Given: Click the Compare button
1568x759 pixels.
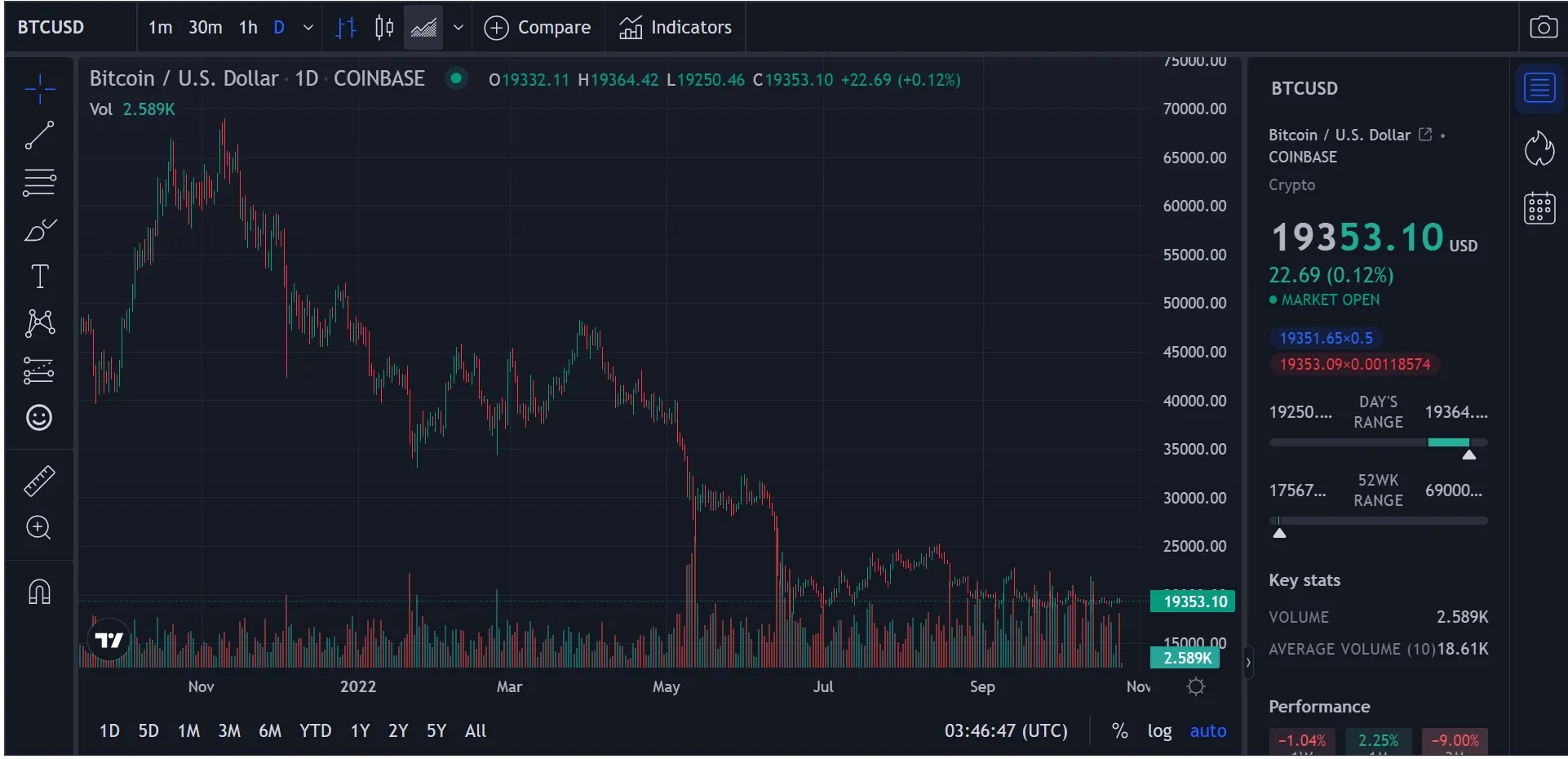Looking at the screenshot, I should tap(538, 28).
